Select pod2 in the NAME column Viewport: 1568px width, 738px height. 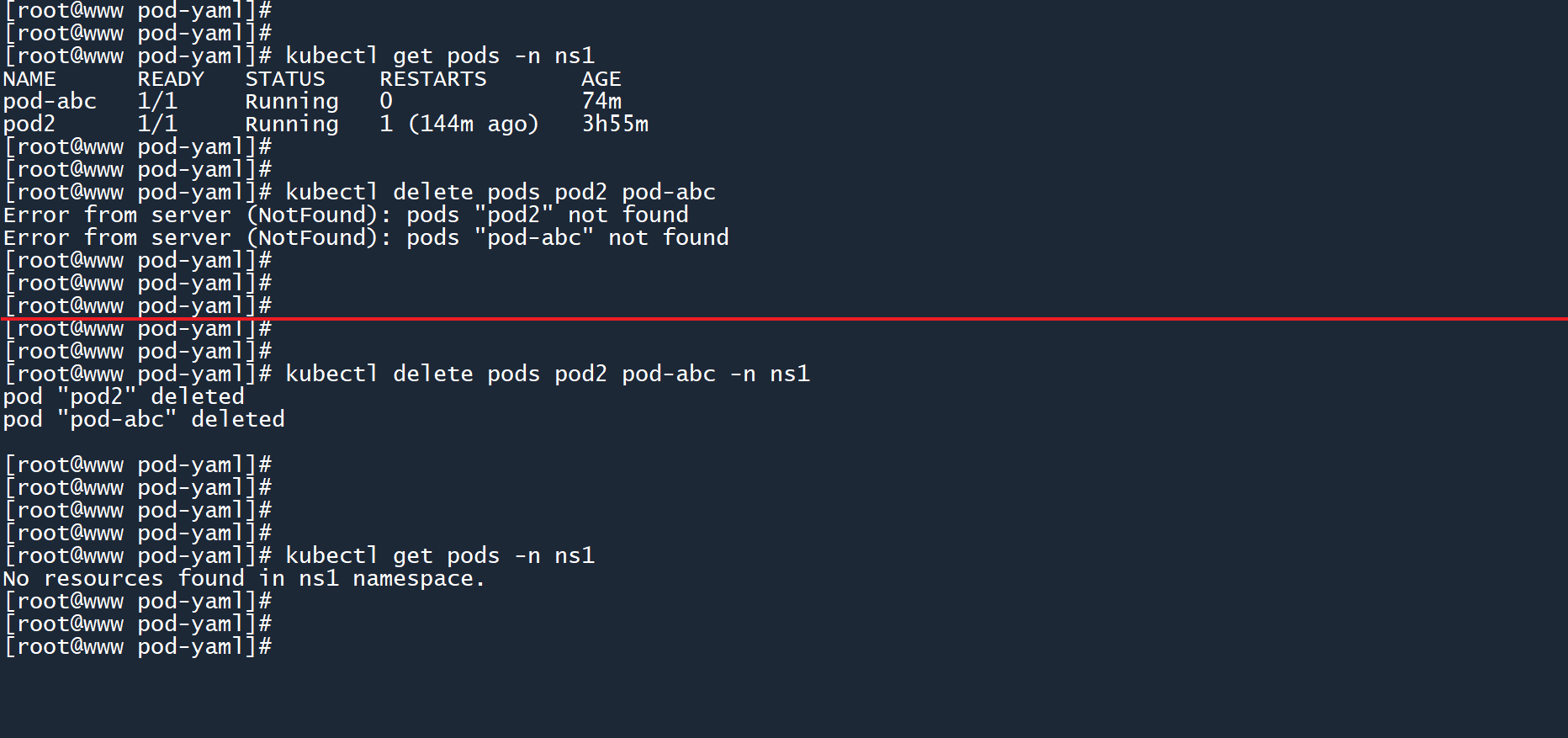(29, 125)
